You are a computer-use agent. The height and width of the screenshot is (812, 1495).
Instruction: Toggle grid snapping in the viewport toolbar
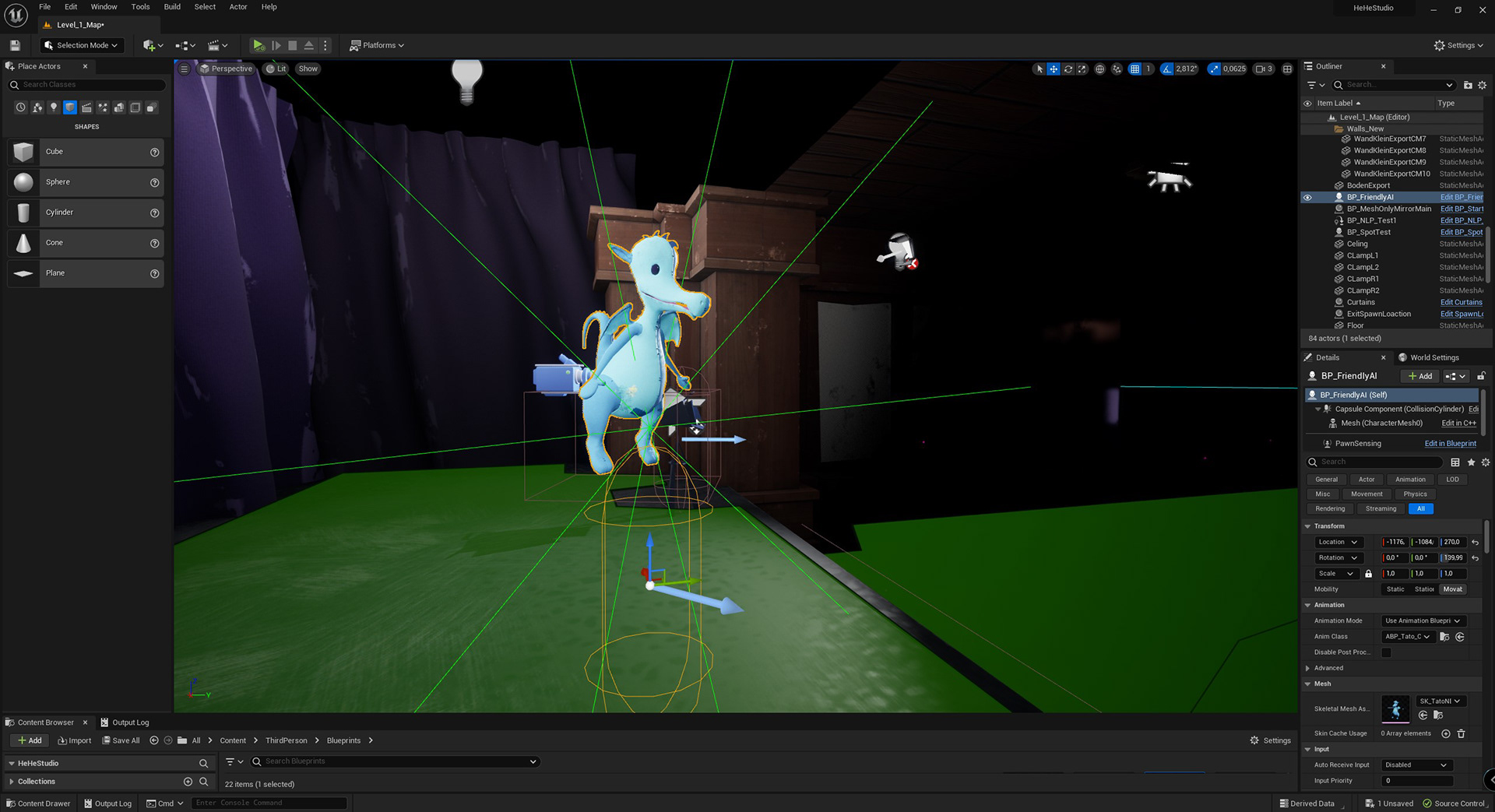1134,69
